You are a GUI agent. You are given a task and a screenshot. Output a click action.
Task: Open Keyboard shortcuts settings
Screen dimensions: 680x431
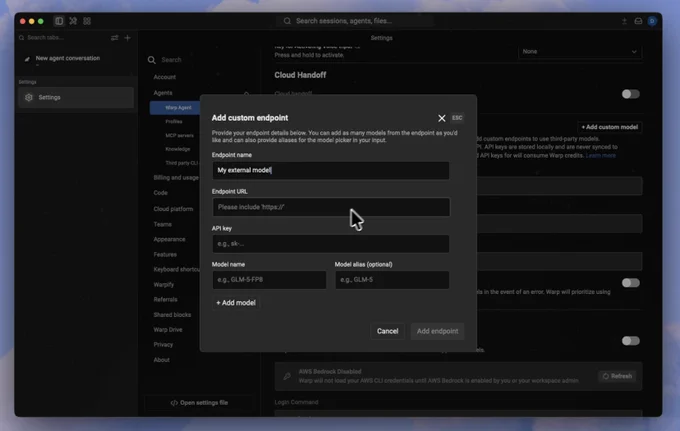click(x=177, y=270)
